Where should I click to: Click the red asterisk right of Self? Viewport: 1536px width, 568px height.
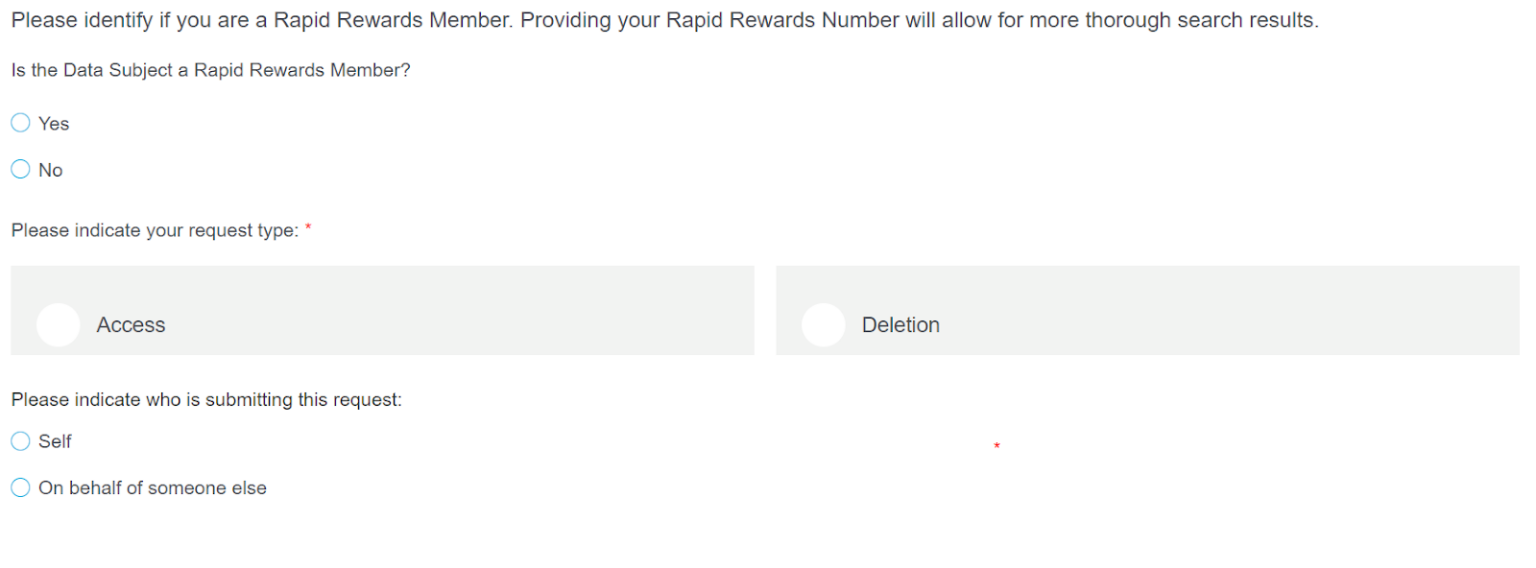pos(996,446)
